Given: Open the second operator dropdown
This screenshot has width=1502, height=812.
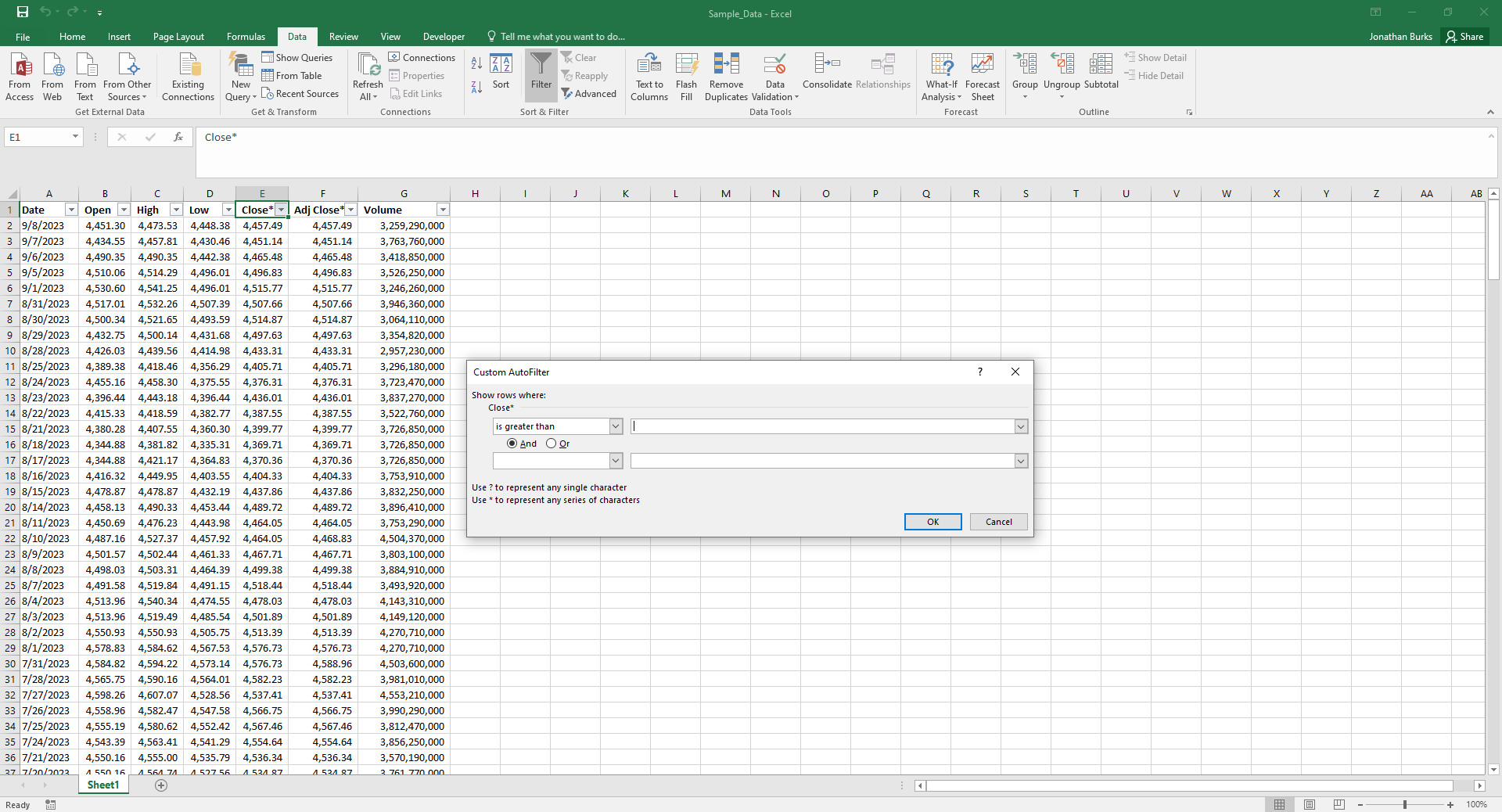Looking at the screenshot, I should [616, 461].
